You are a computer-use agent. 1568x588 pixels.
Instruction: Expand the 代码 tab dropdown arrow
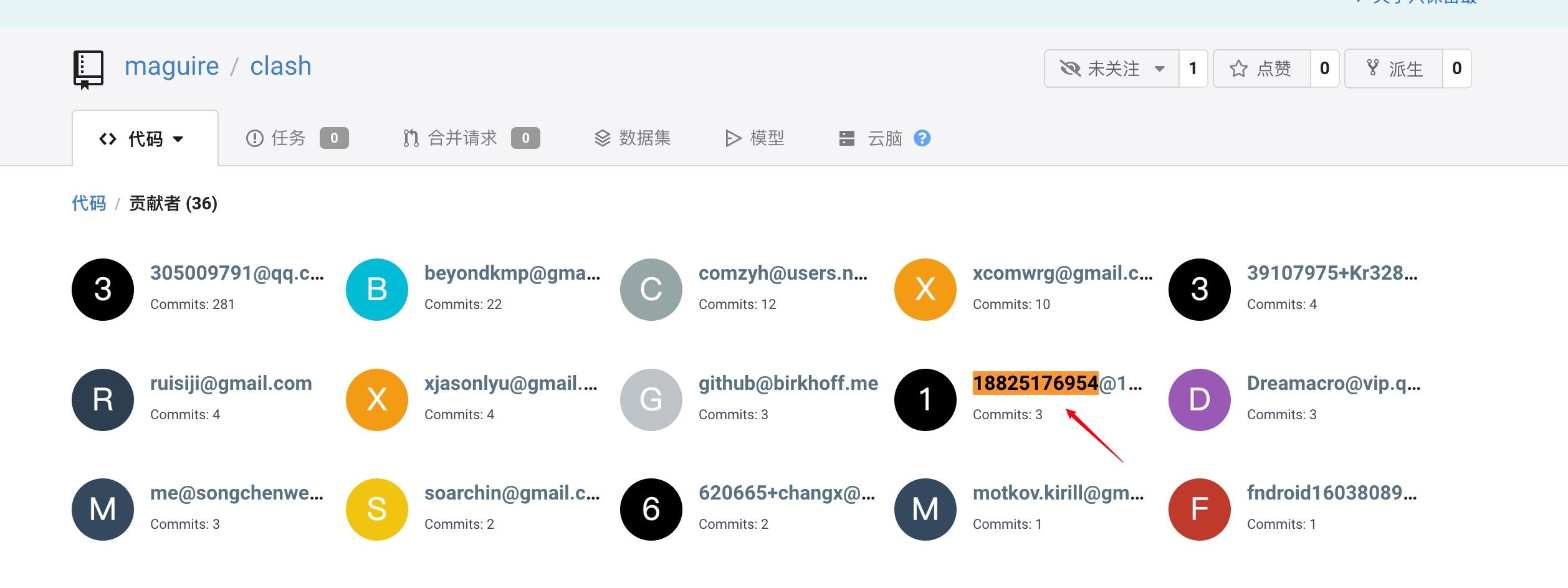[178, 139]
